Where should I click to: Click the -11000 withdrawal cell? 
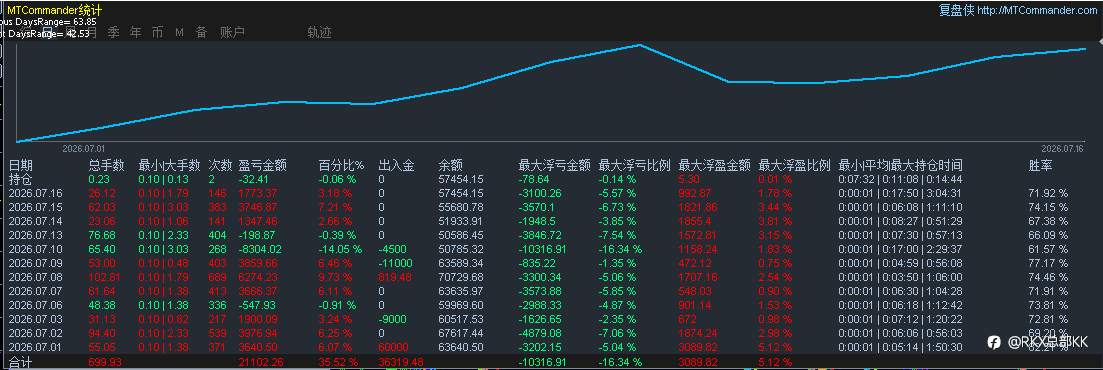(394, 262)
